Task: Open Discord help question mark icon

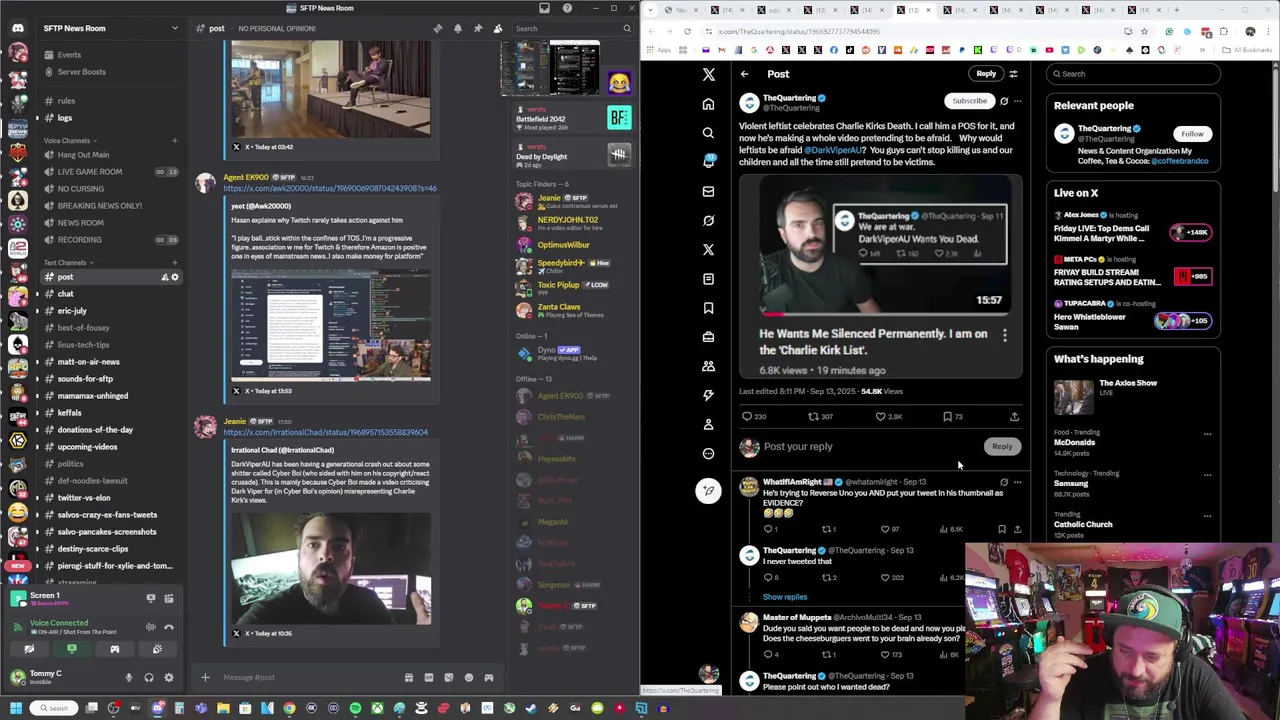Action: tap(567, 8)
